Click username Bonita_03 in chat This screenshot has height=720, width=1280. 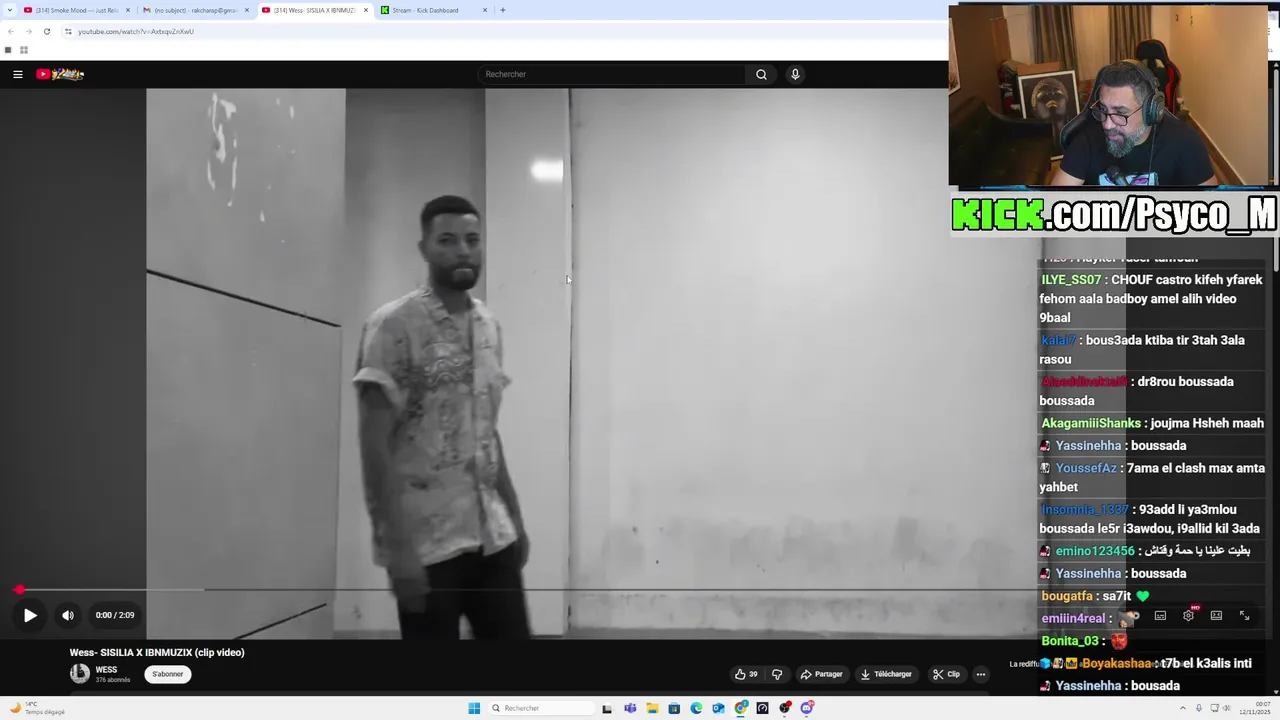[1070, 641]
